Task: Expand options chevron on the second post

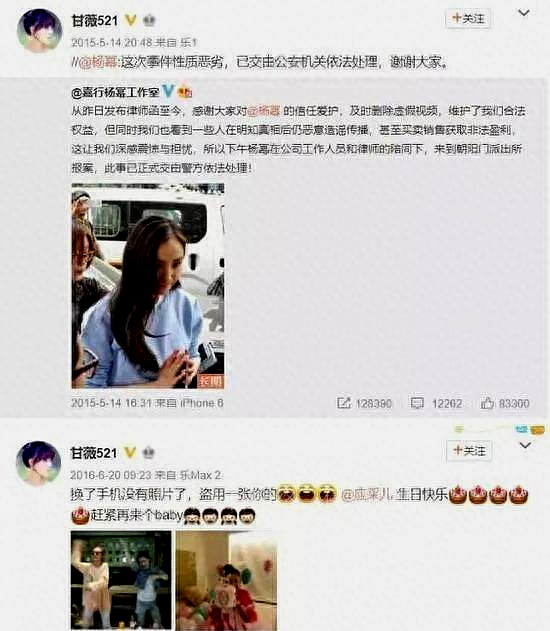Action: pyautogui.click(x=525, y=445)
